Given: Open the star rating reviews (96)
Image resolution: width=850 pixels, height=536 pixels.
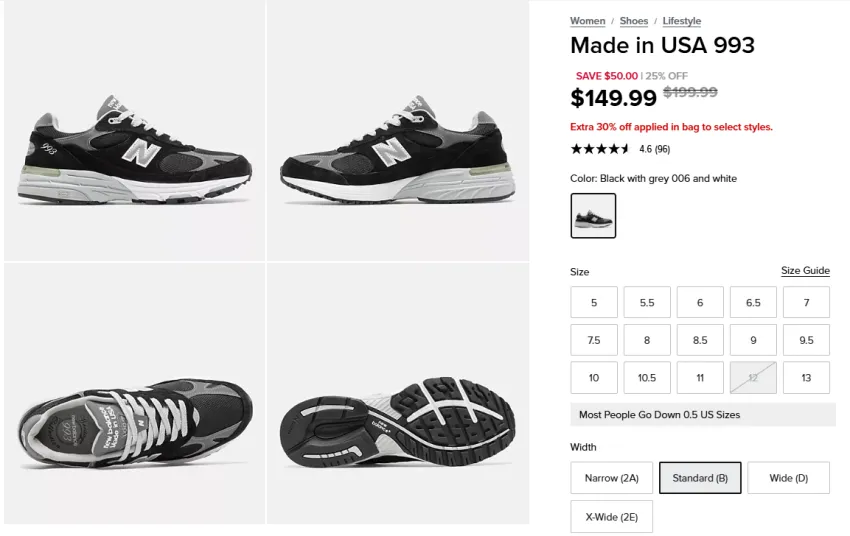Looking at the screenshot, I should click(620, 149).
